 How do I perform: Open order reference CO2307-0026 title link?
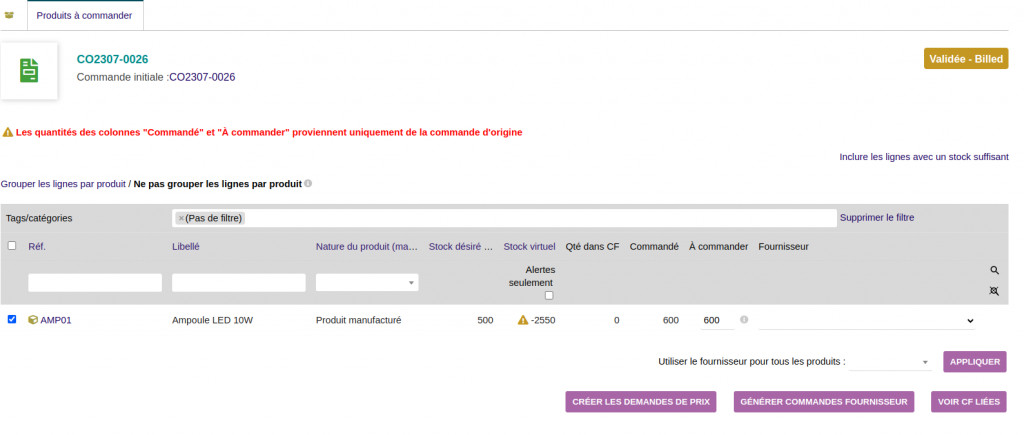tap(112, 59)
